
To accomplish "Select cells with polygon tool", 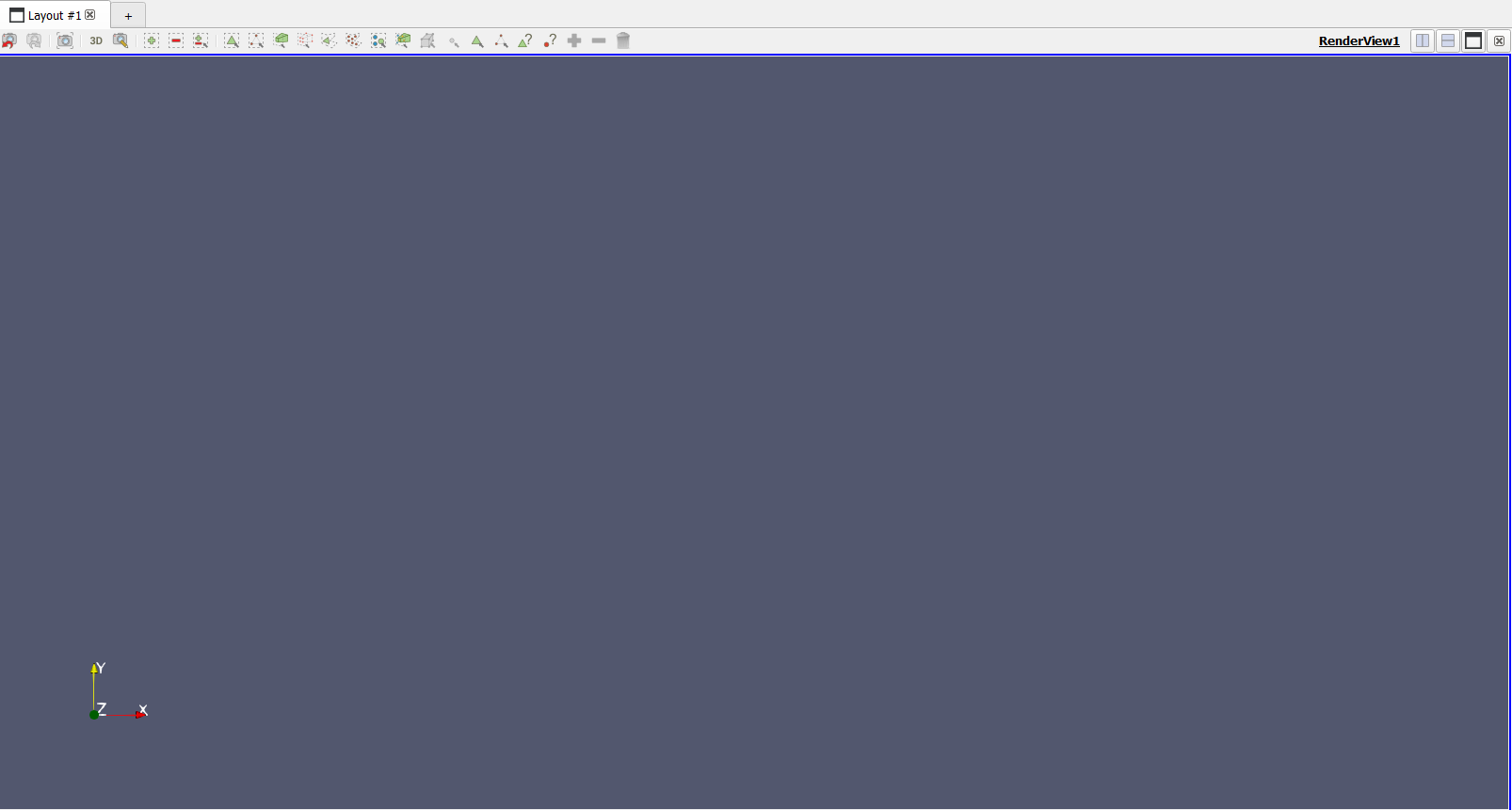I will point(329,40).
